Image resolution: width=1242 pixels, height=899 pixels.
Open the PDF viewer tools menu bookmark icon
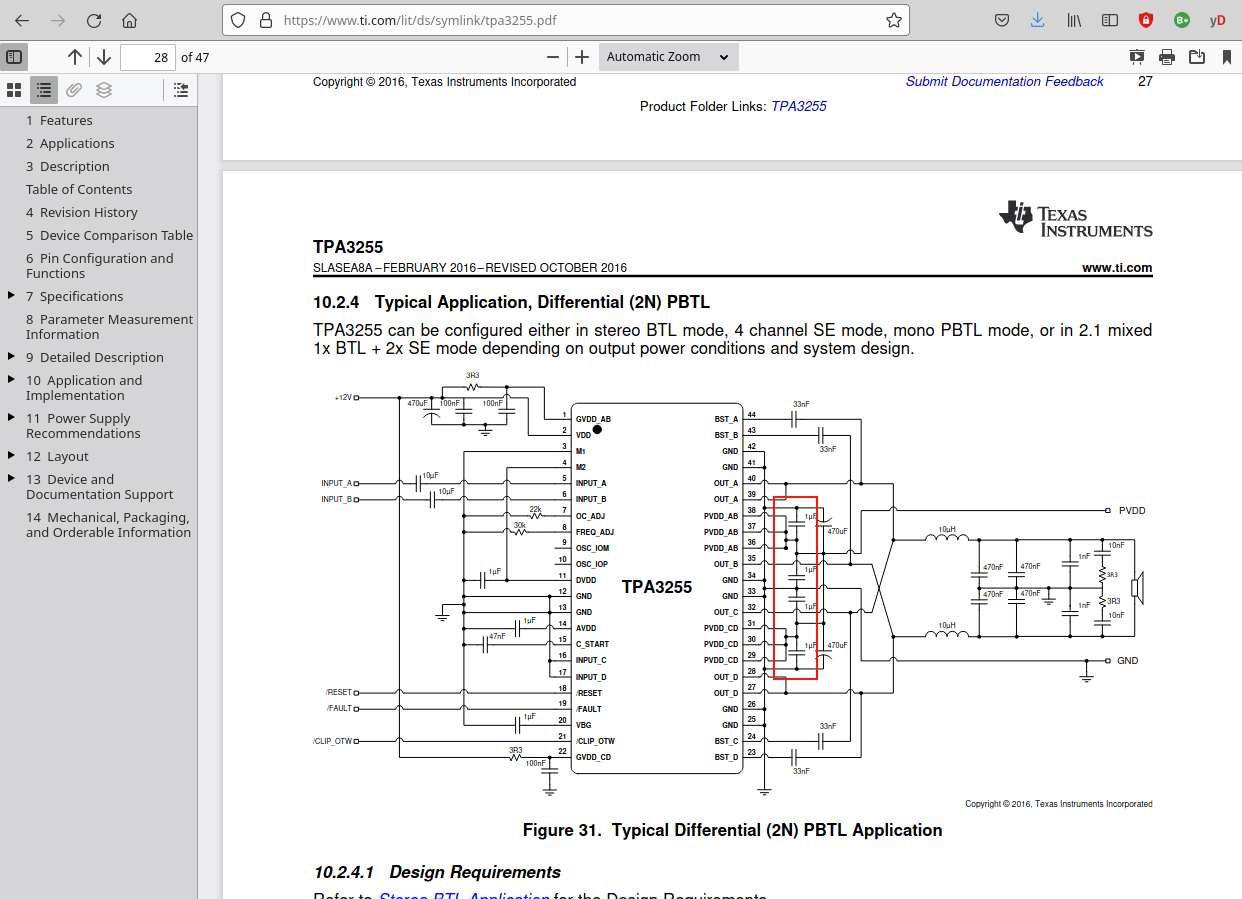click(x=1227, y=57)
